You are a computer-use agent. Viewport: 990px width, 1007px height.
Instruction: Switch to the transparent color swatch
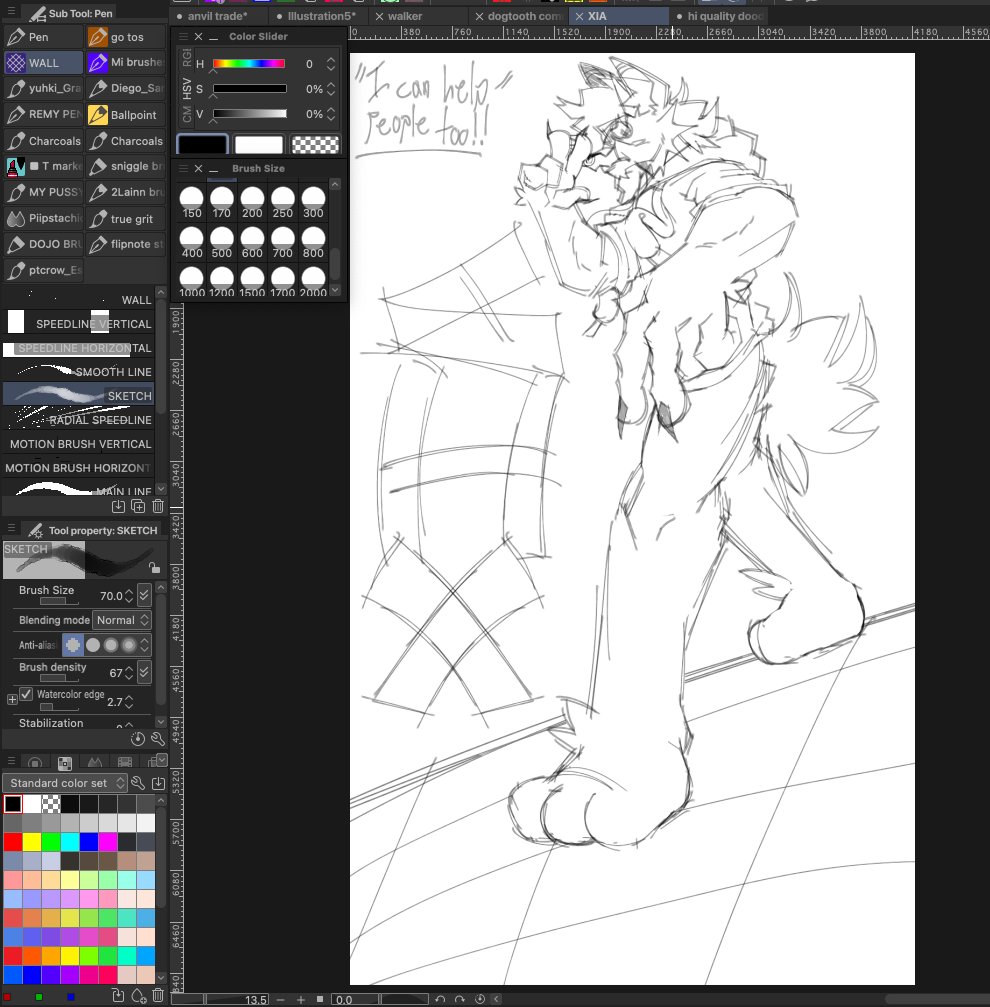pos(314,143)
